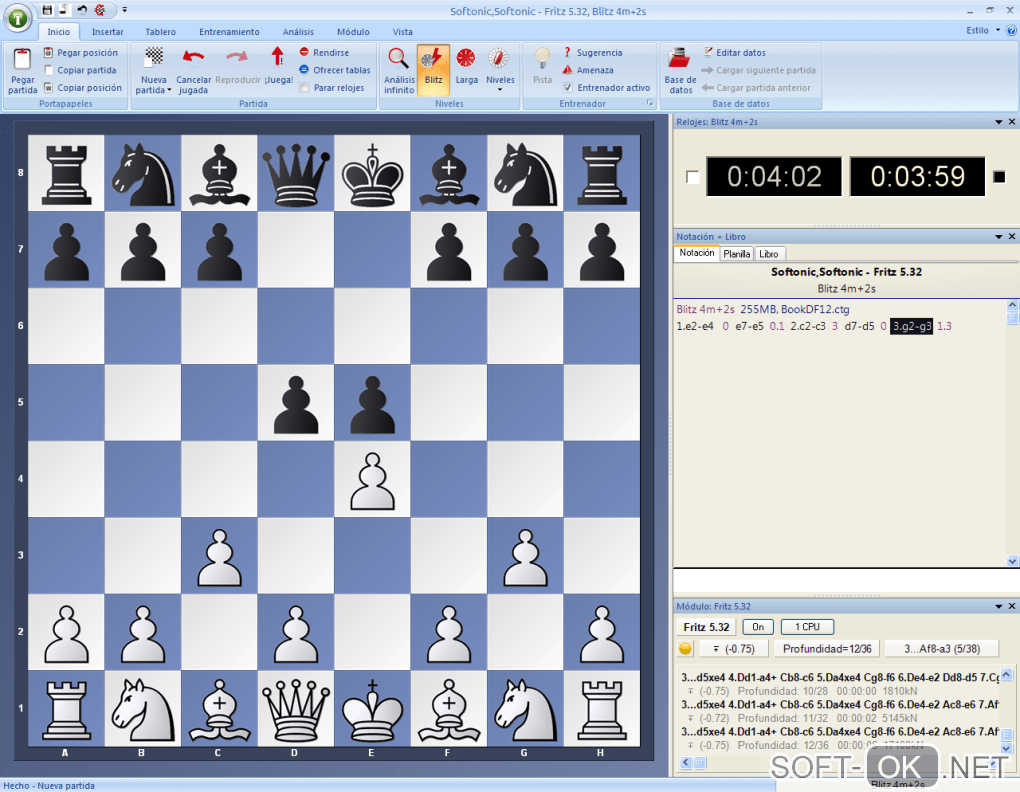
Task: Click the Sugerencia question mark icon
Action: (x=567, y=52)
